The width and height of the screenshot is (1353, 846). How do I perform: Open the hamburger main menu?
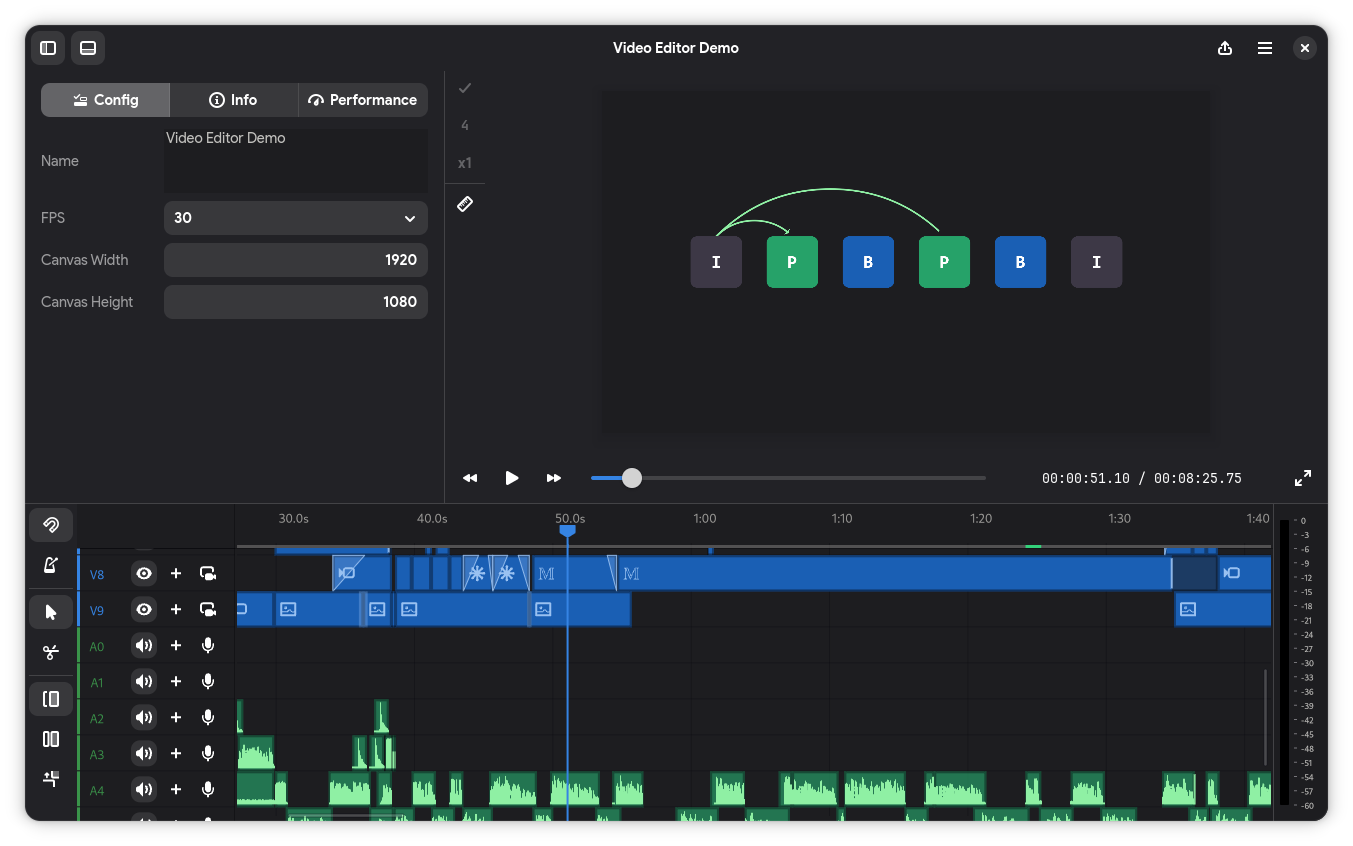[x=1265, y=48]
